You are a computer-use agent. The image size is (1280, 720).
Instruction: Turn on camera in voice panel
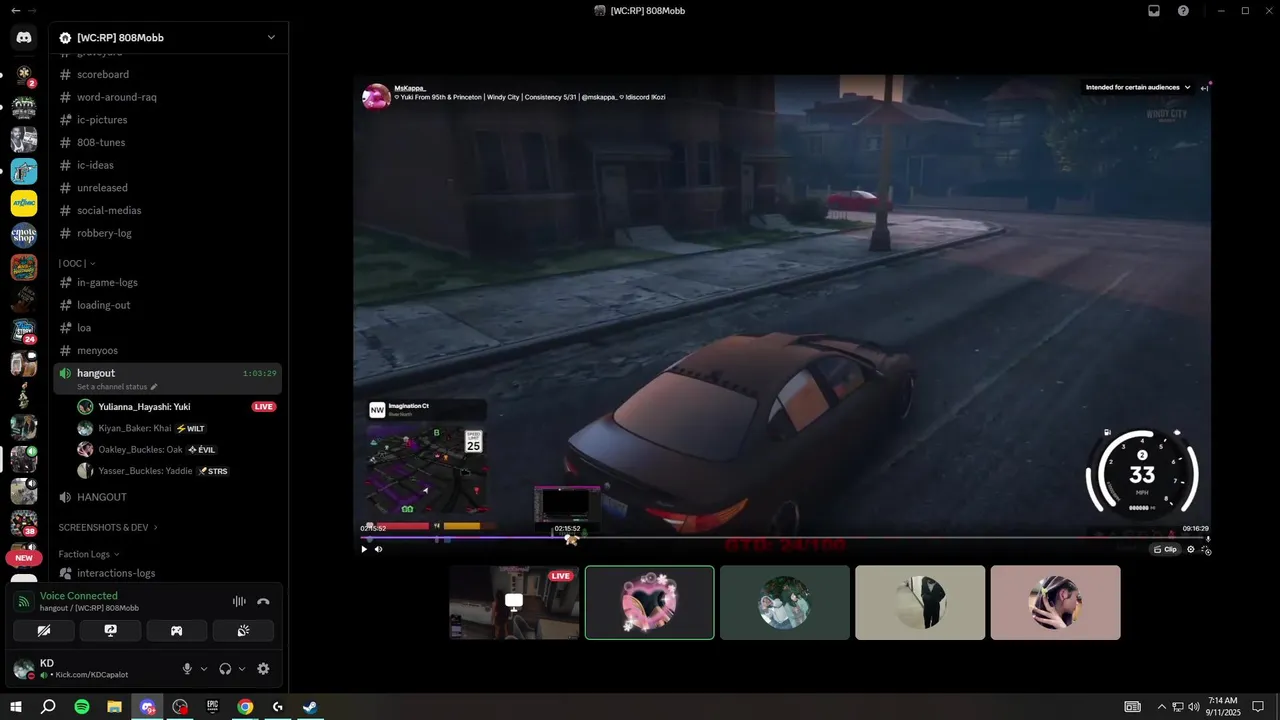click(43, 631)
